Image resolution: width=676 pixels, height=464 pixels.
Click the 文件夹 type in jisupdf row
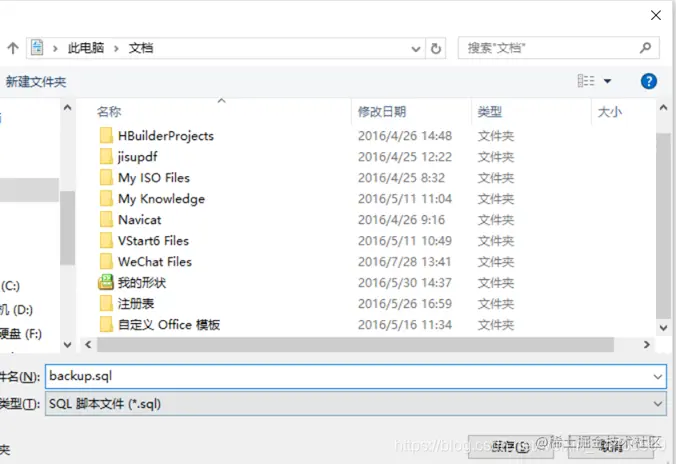[496, 157]
